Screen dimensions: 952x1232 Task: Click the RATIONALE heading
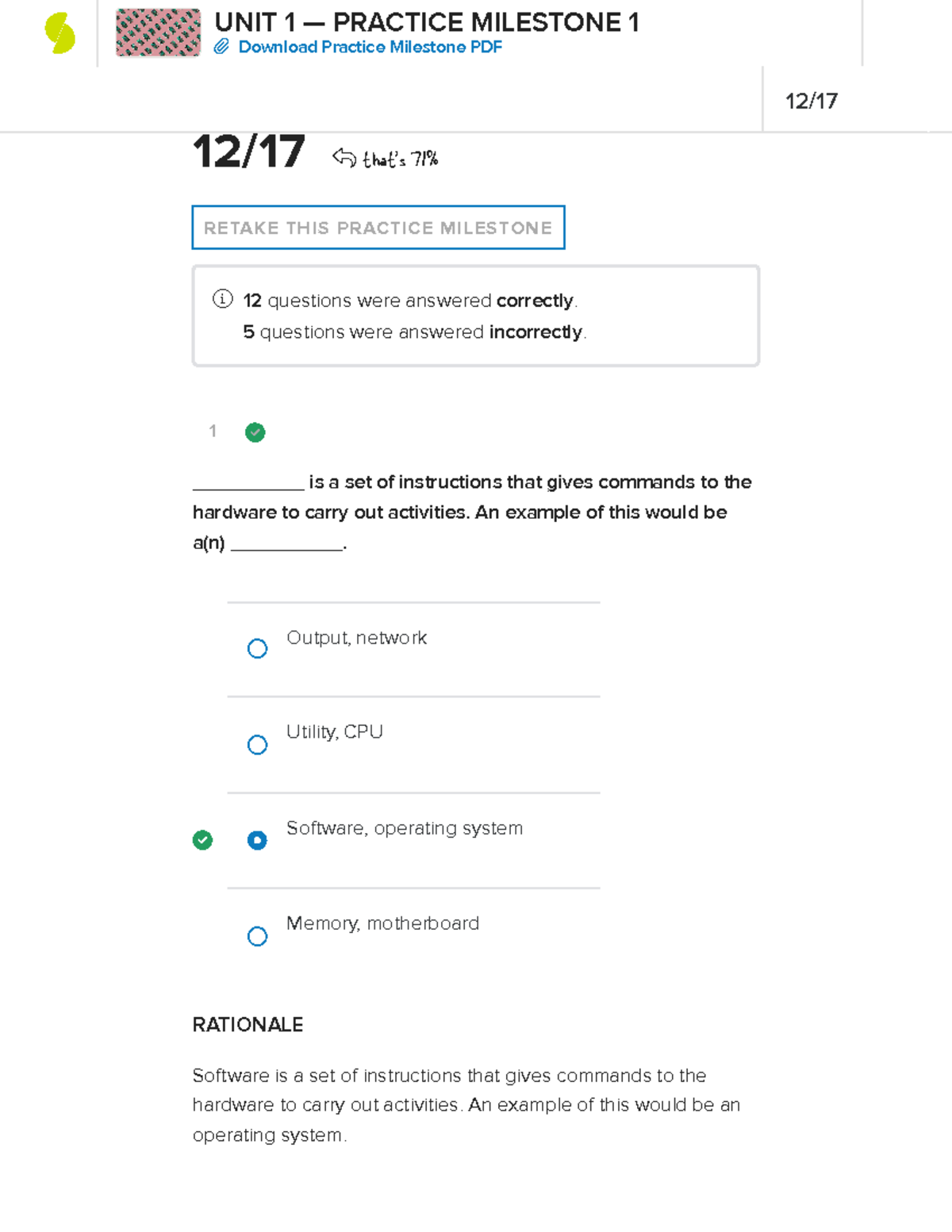(x=248, y=1025)
